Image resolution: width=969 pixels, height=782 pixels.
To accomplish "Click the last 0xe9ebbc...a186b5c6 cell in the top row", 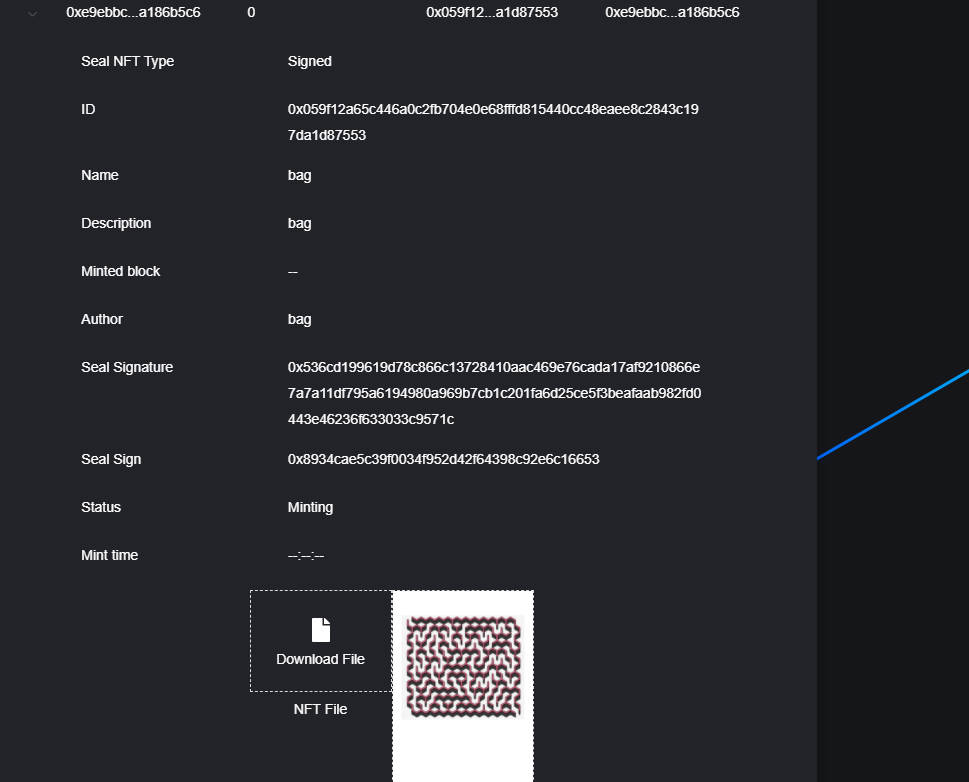I will pos(672,12).
